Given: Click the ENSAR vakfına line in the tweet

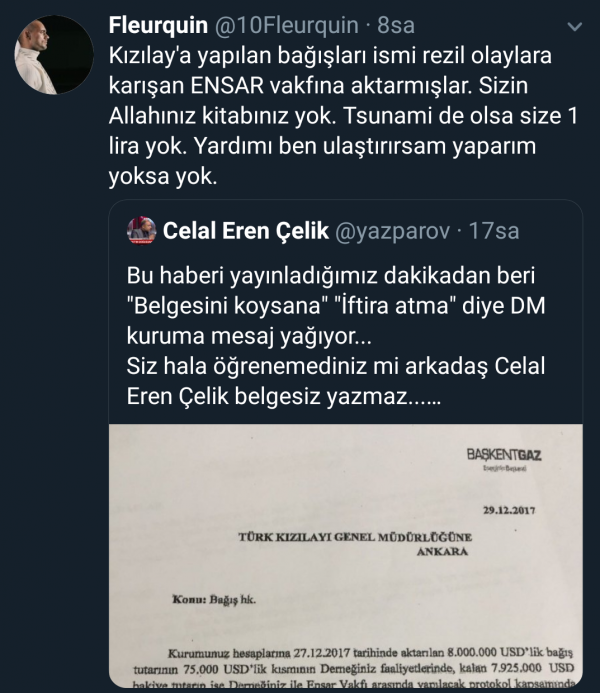Looking at the screenshot, I should [318, 86].
